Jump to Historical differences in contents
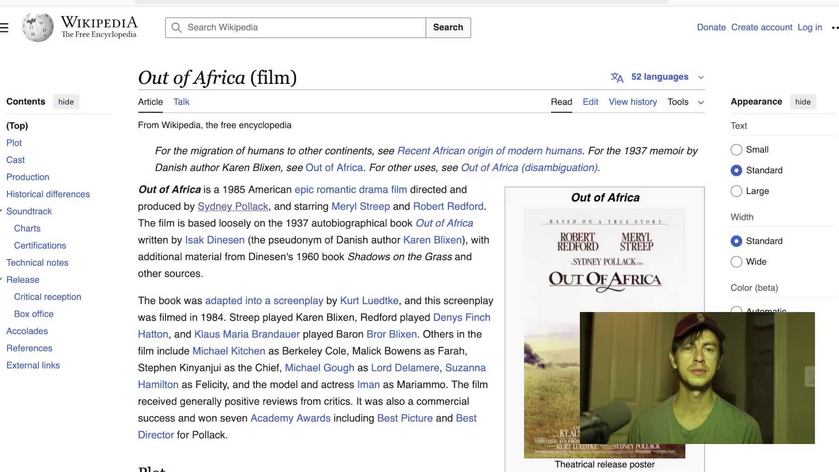 (48, 194)
